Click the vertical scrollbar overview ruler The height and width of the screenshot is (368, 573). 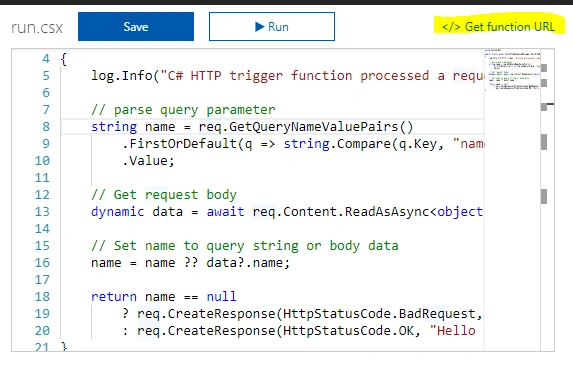pyautogui.click(x=547, y=200)
